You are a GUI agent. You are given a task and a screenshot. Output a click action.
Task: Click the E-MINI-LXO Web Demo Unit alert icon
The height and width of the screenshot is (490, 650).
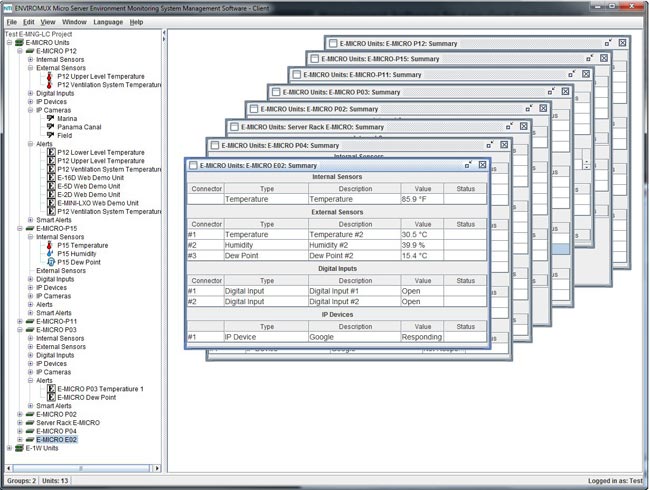[51, 203]
